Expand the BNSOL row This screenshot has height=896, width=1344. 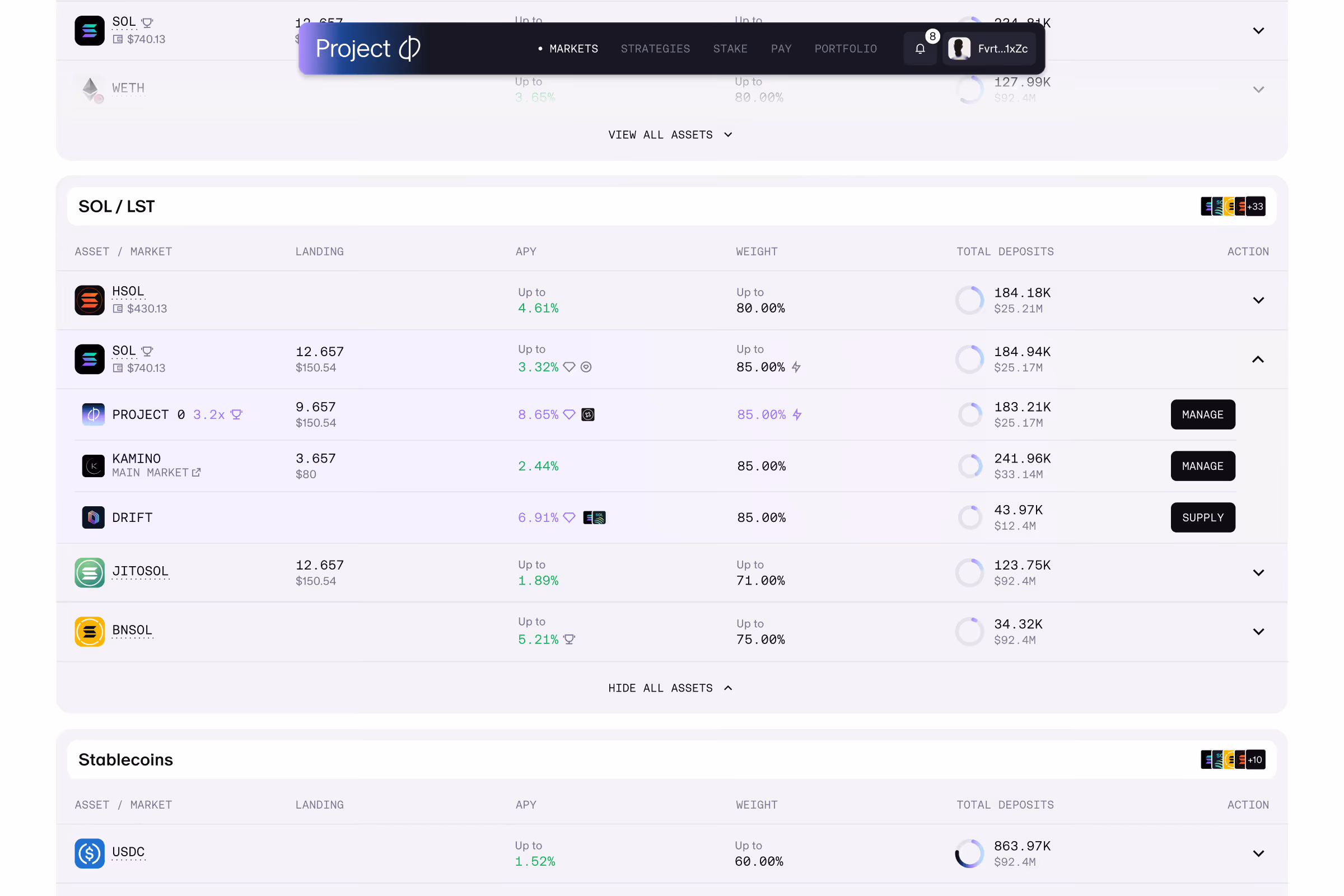[x=1258, y=632]
